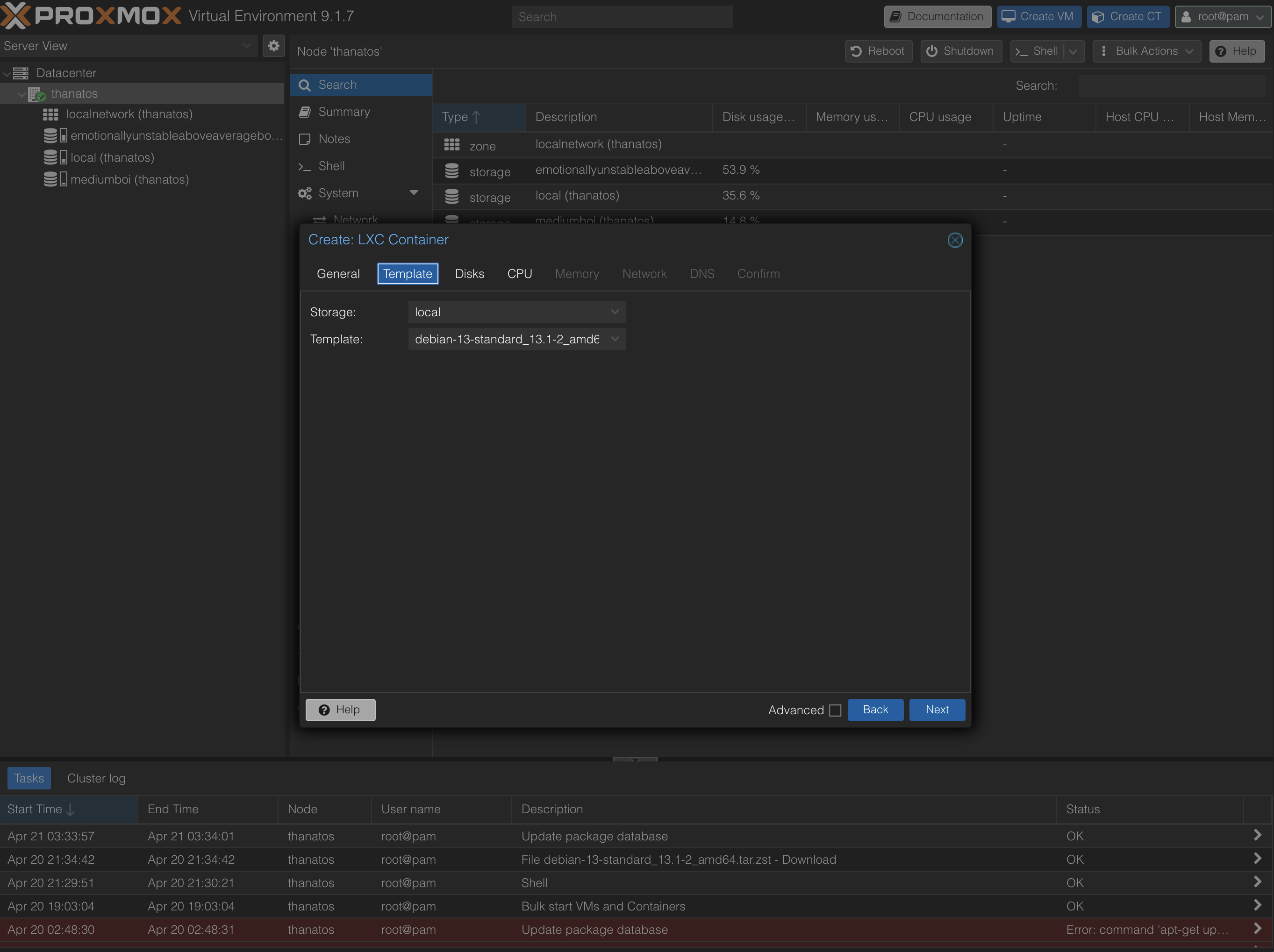Click the System gears icon
1274x952 pixels.
coord(305,193)
